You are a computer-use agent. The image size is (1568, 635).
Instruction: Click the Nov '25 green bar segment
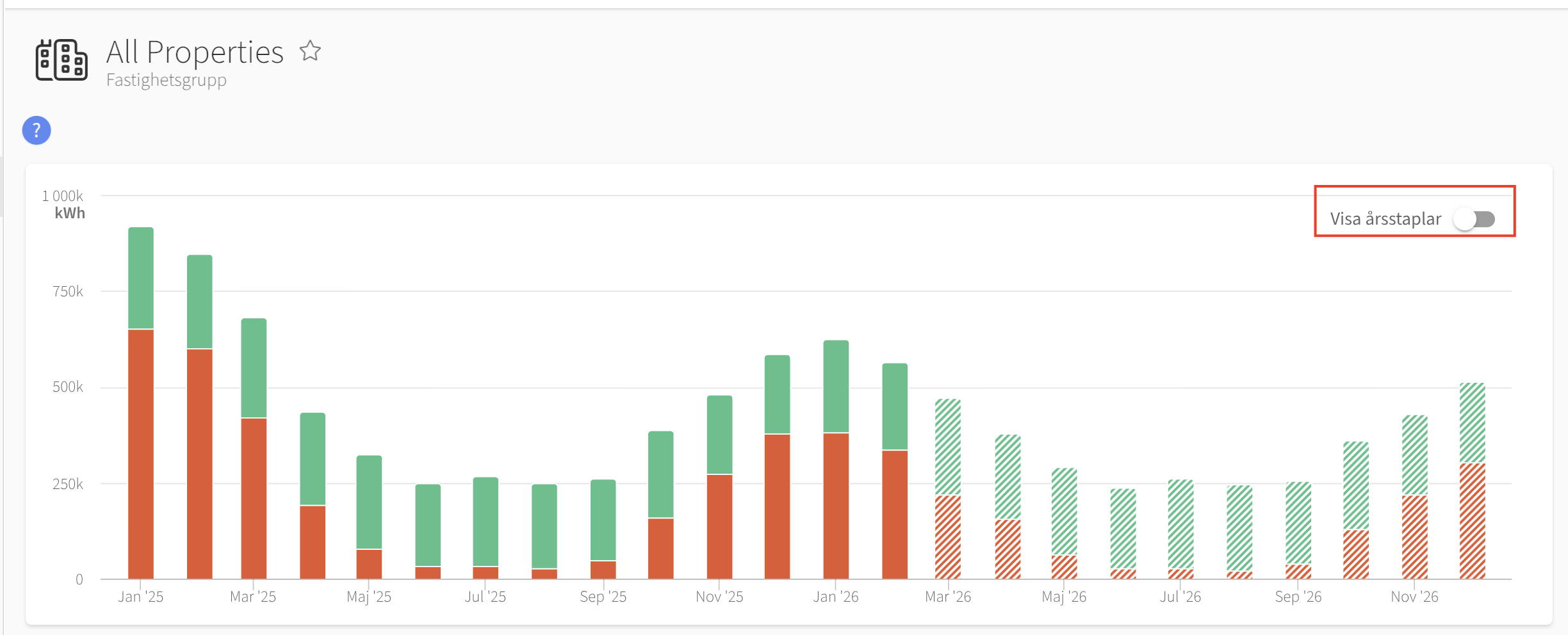[720, 435]
